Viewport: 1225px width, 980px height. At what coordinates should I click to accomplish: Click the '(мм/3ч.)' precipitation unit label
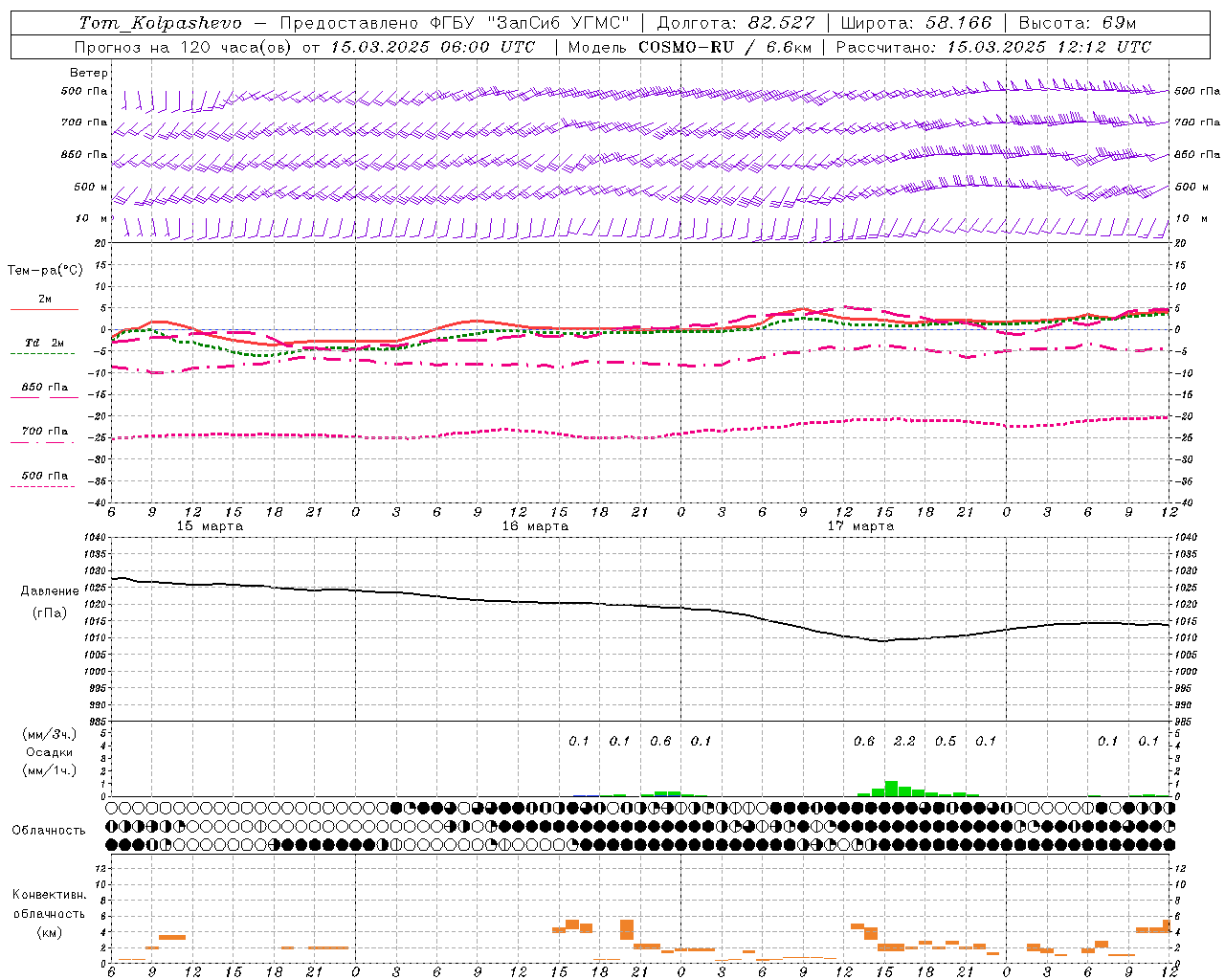(50, 734)
